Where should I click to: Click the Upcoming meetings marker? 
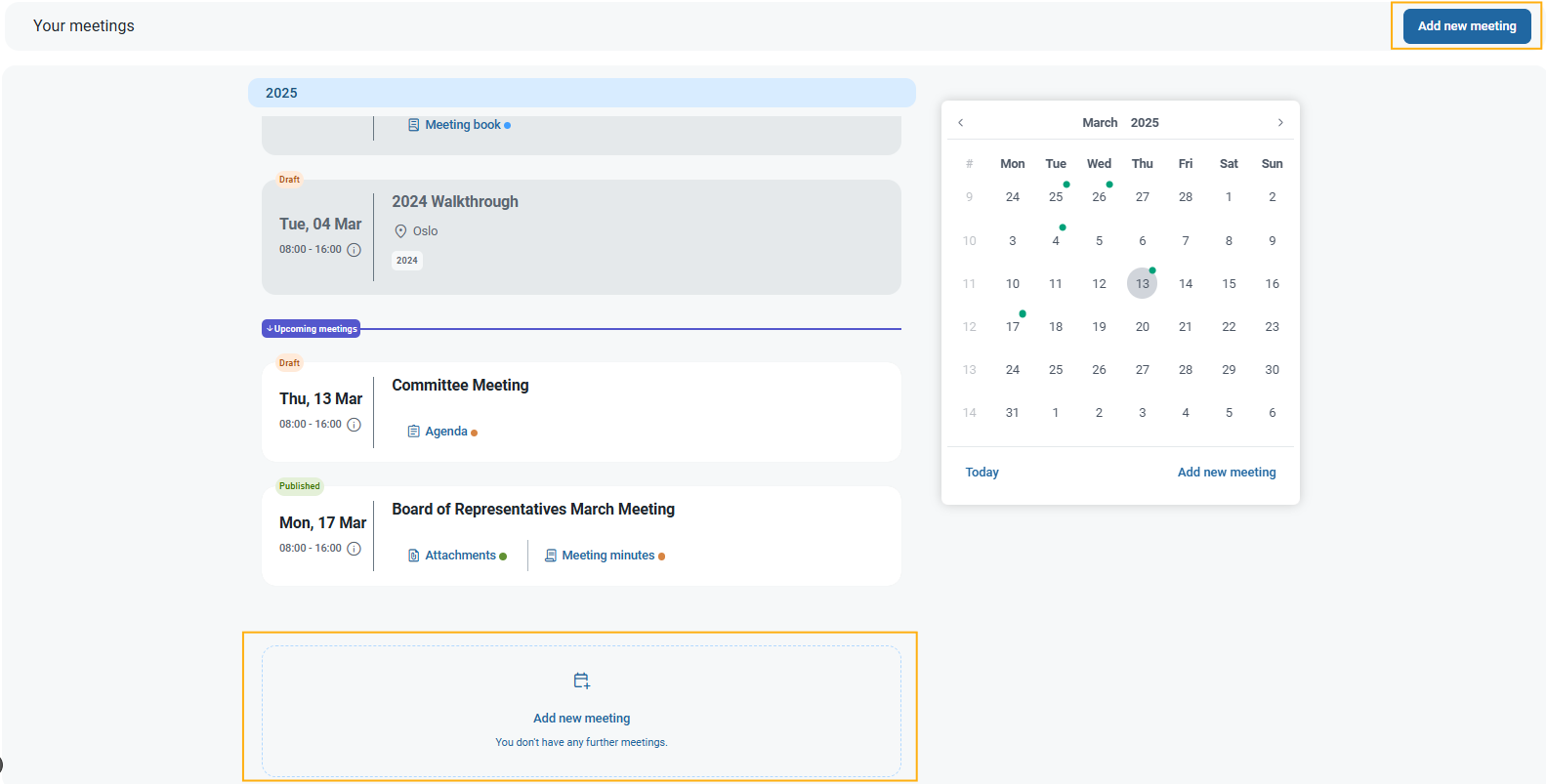click(312, 329)
